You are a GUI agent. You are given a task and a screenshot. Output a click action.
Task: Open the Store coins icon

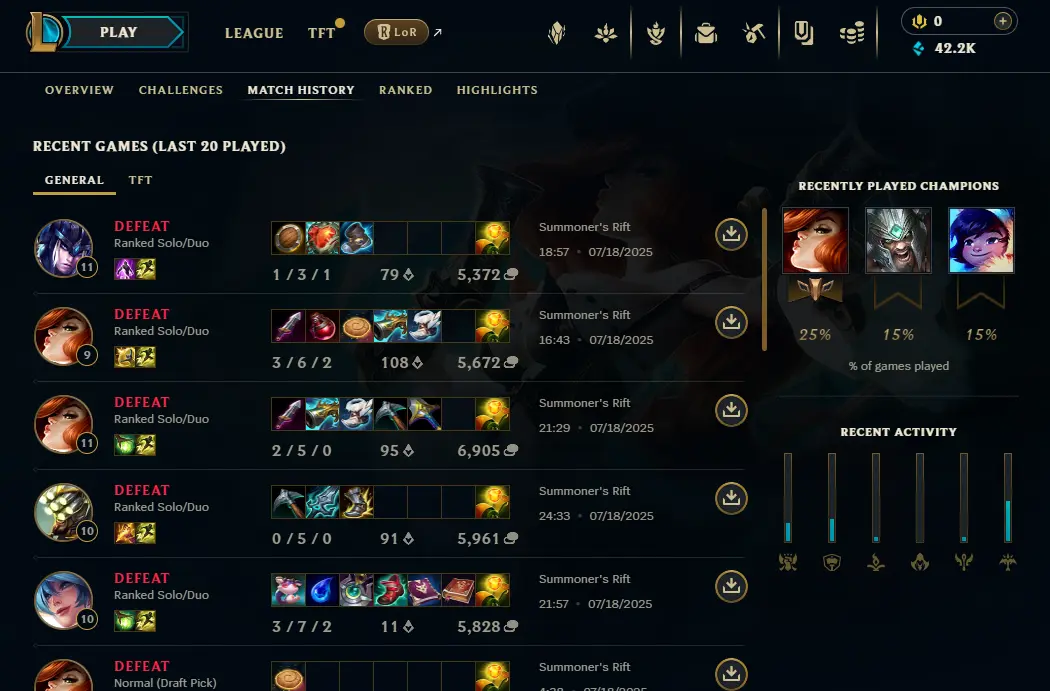coord(852,32)
